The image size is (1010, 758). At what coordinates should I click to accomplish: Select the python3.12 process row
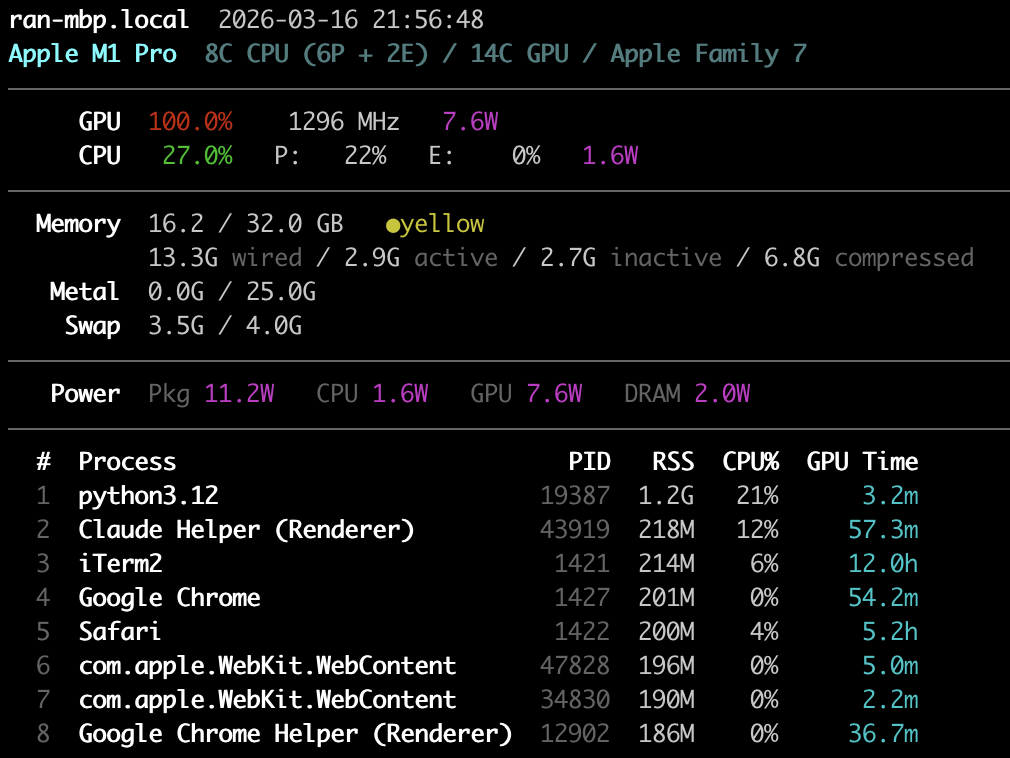coord(477,496)
